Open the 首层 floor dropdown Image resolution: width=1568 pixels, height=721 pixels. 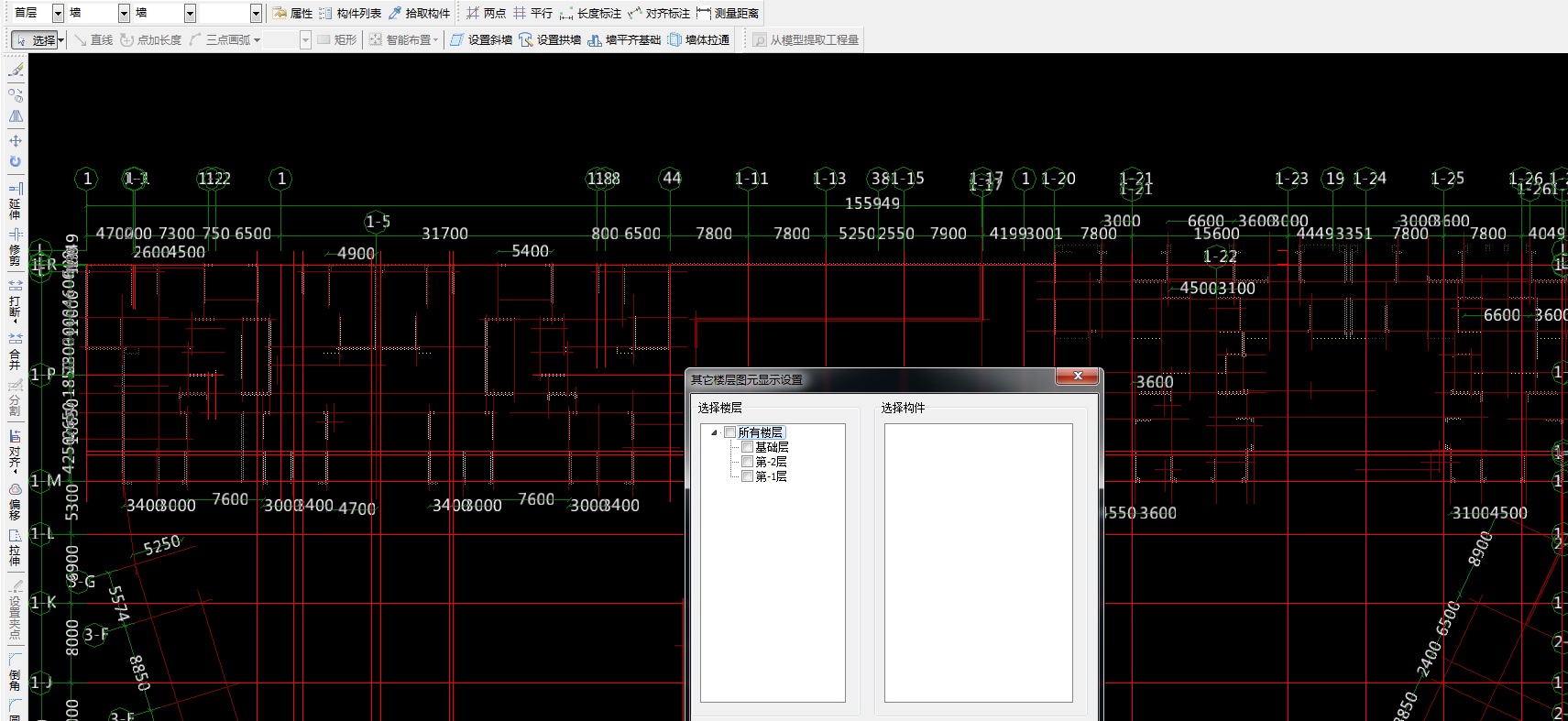point(58,13)
